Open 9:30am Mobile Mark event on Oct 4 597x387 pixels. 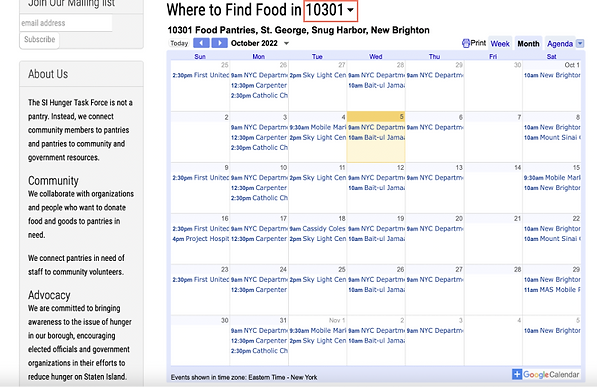318,127
